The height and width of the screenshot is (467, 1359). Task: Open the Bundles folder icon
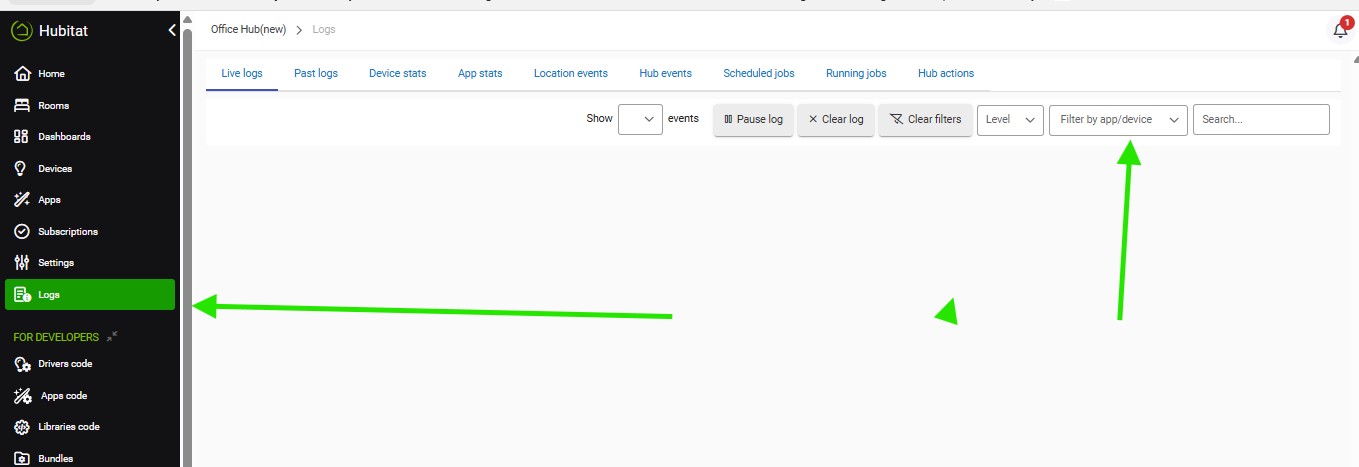click(x=22, y=459)
